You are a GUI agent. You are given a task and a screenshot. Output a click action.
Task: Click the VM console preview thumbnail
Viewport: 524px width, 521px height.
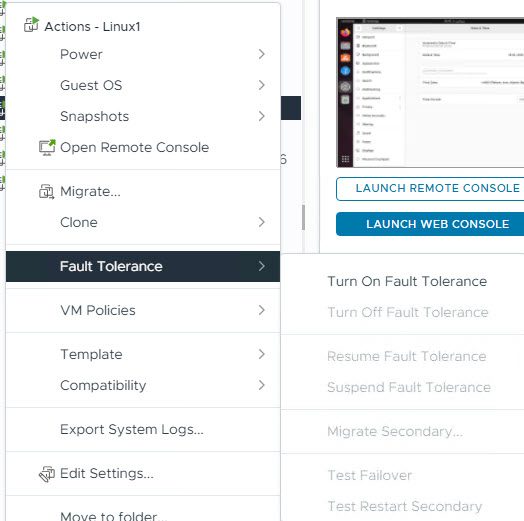(430, 93)
